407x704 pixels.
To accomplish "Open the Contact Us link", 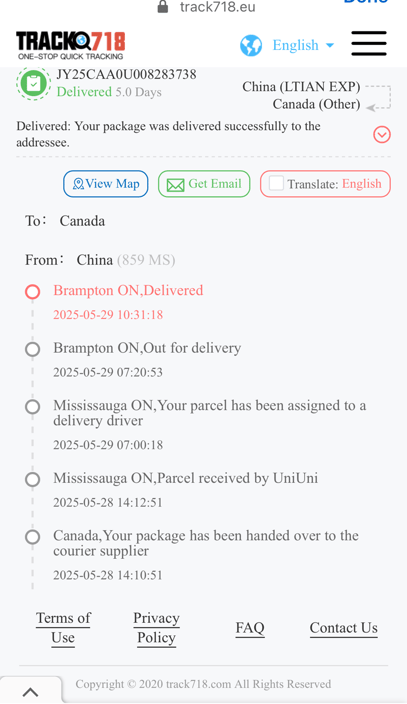I will pos(344,628).
